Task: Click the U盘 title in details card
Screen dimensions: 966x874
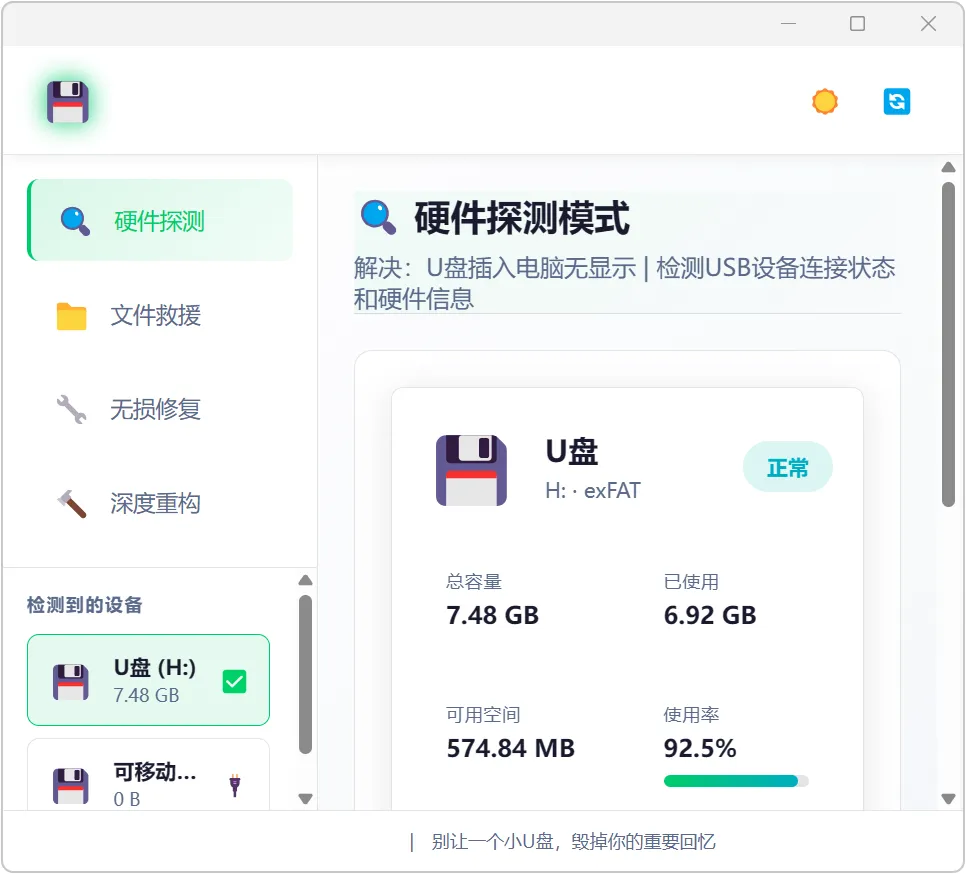Action: [572, 451]
